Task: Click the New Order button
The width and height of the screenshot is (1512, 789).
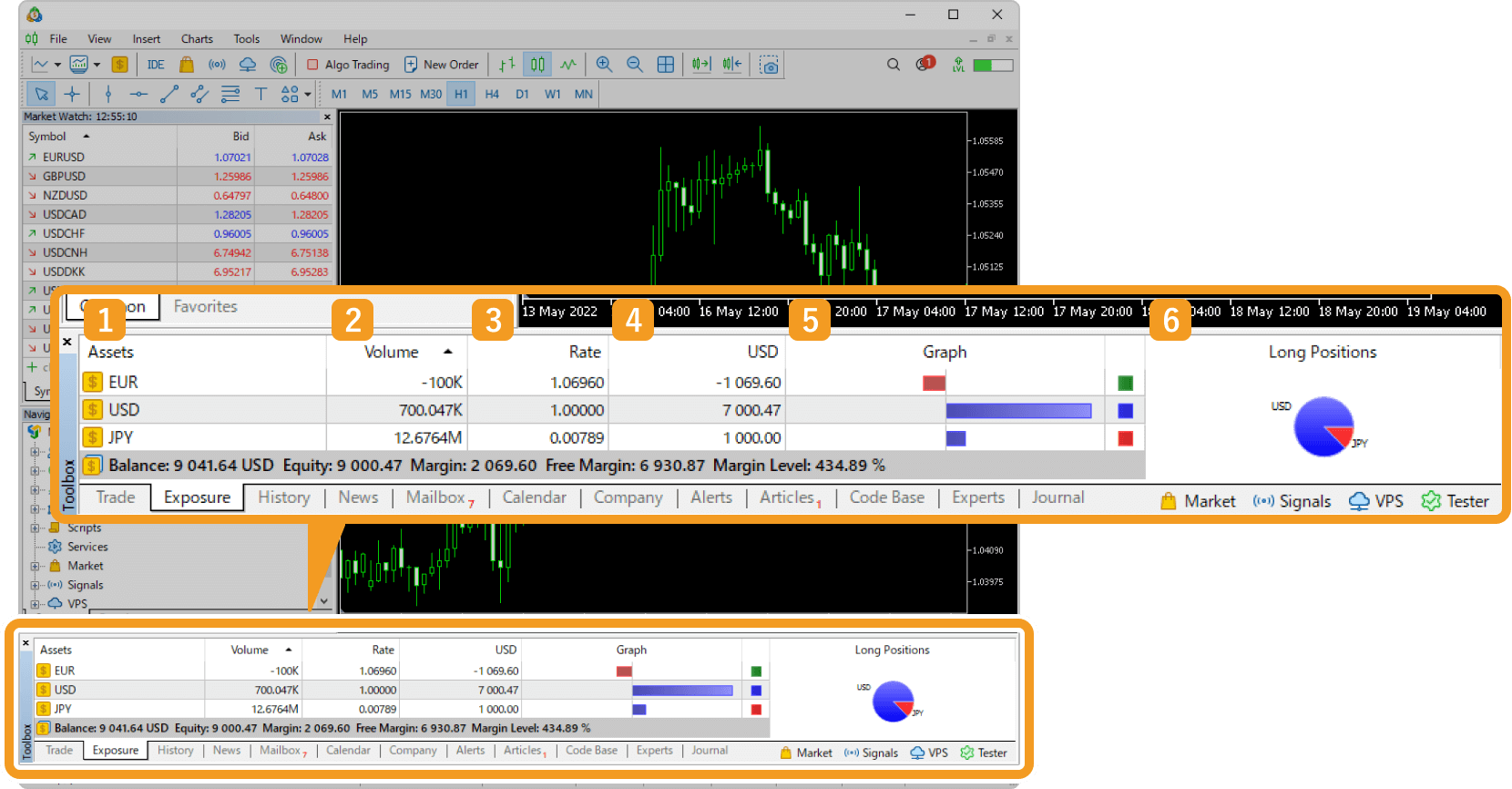Action: click(441, 65)
